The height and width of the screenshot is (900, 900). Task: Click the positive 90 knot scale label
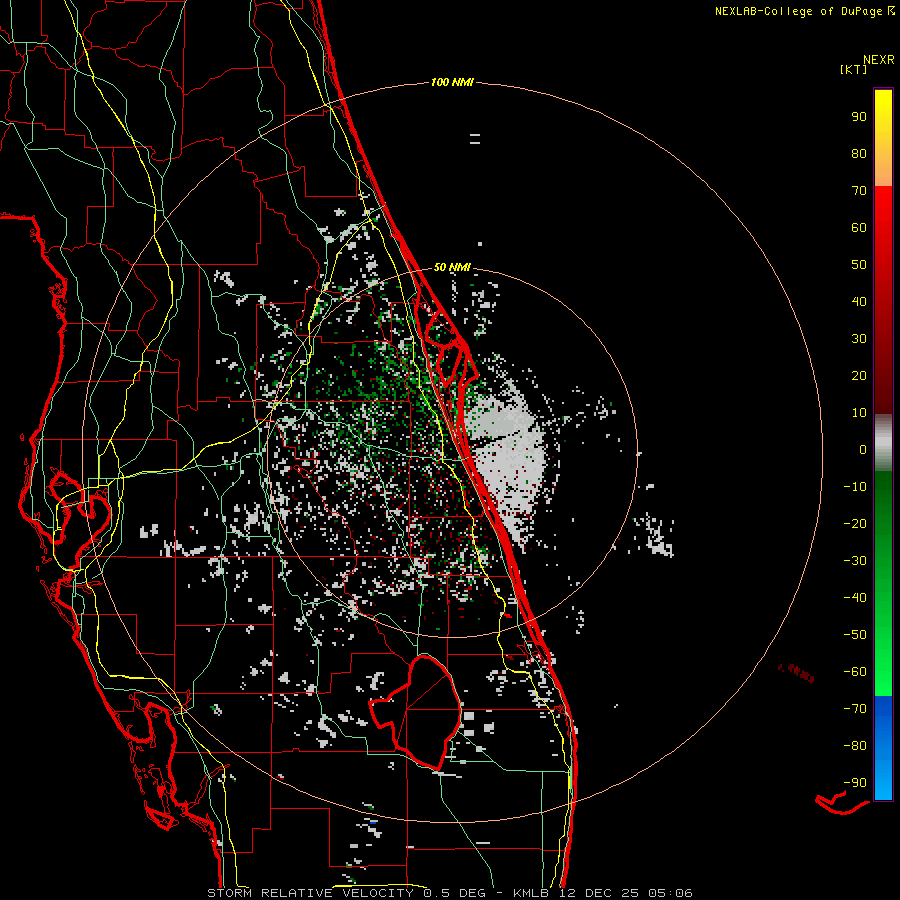click(859, 117)
